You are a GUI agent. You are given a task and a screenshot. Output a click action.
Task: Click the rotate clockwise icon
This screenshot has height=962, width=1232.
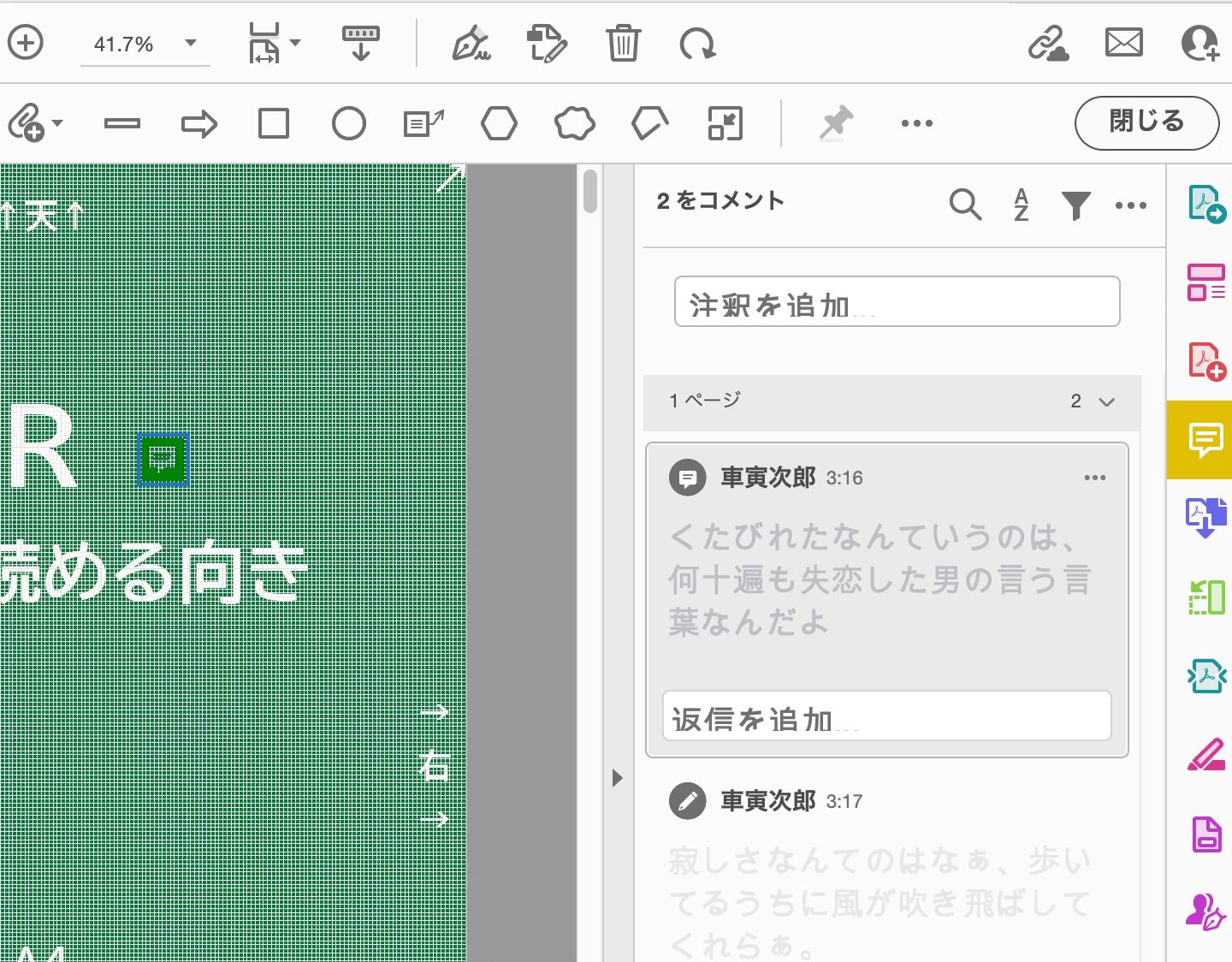(x=697, y=43)
